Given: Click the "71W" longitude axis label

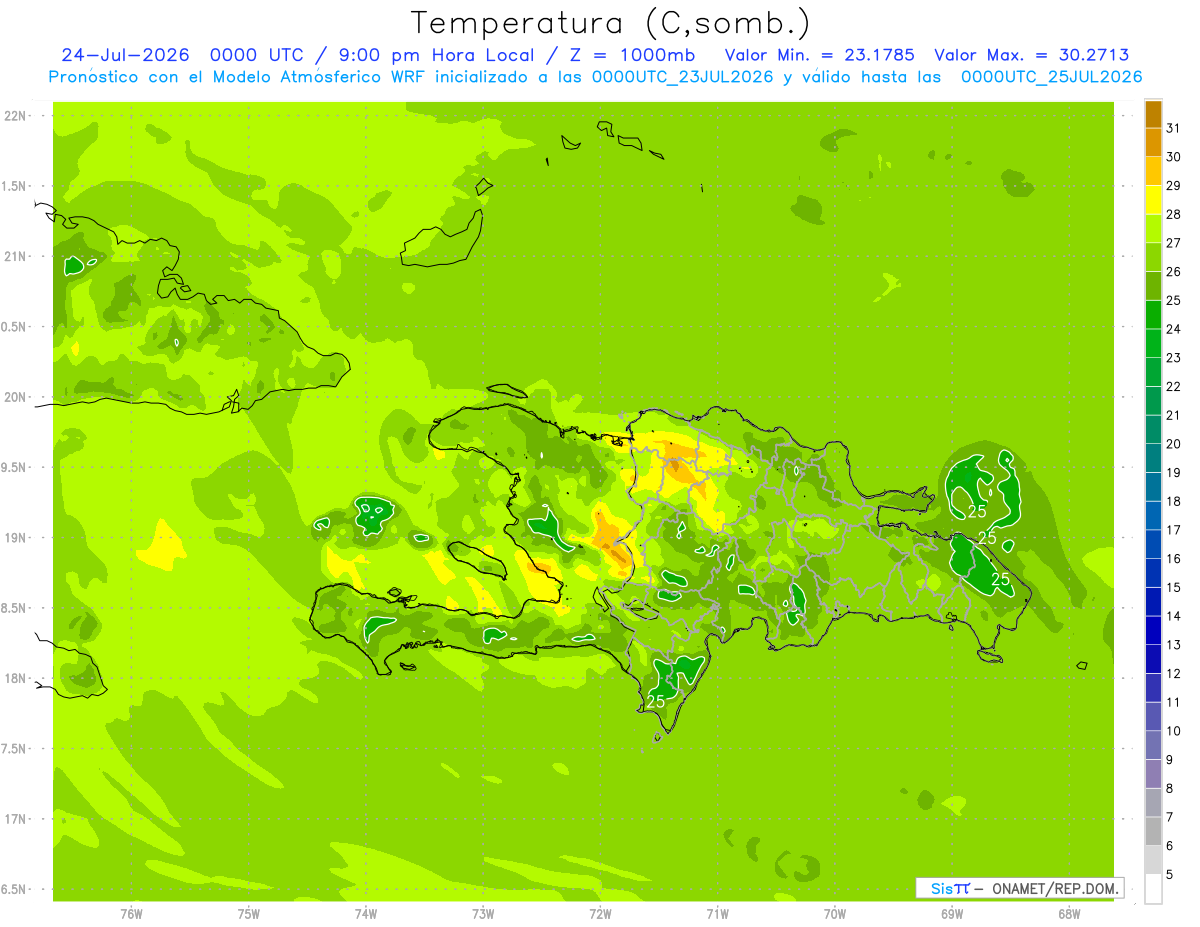Looking at the screenshot, I should (717, 913).
